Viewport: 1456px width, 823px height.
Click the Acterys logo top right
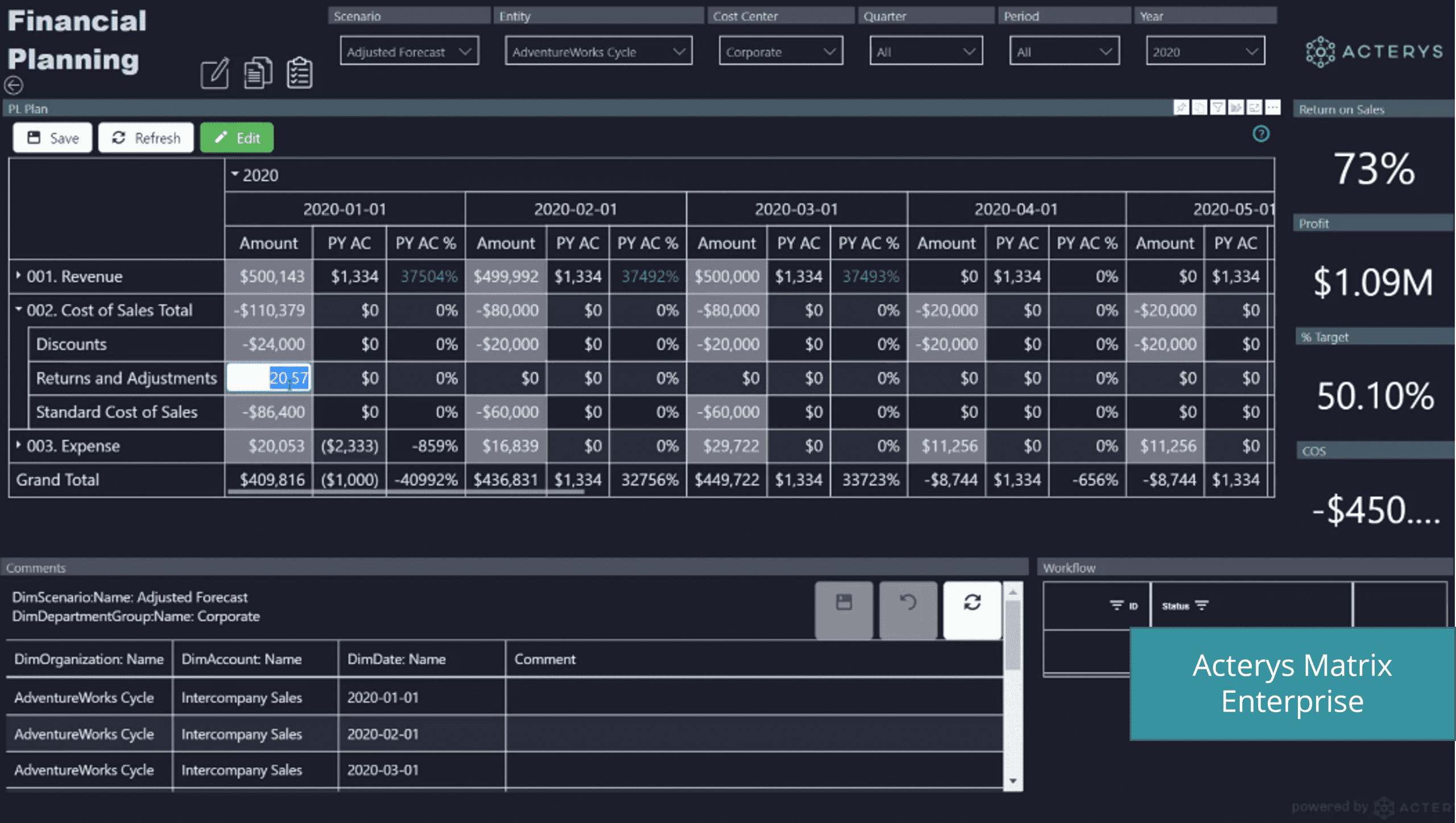coord(1374,52)
